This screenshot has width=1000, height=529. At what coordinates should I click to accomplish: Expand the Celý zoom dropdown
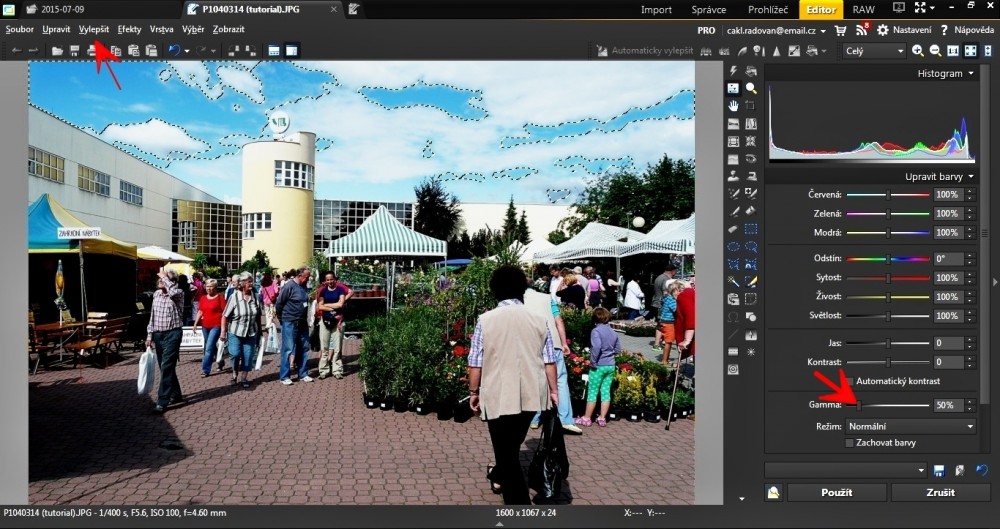click(x=873, y=51)
